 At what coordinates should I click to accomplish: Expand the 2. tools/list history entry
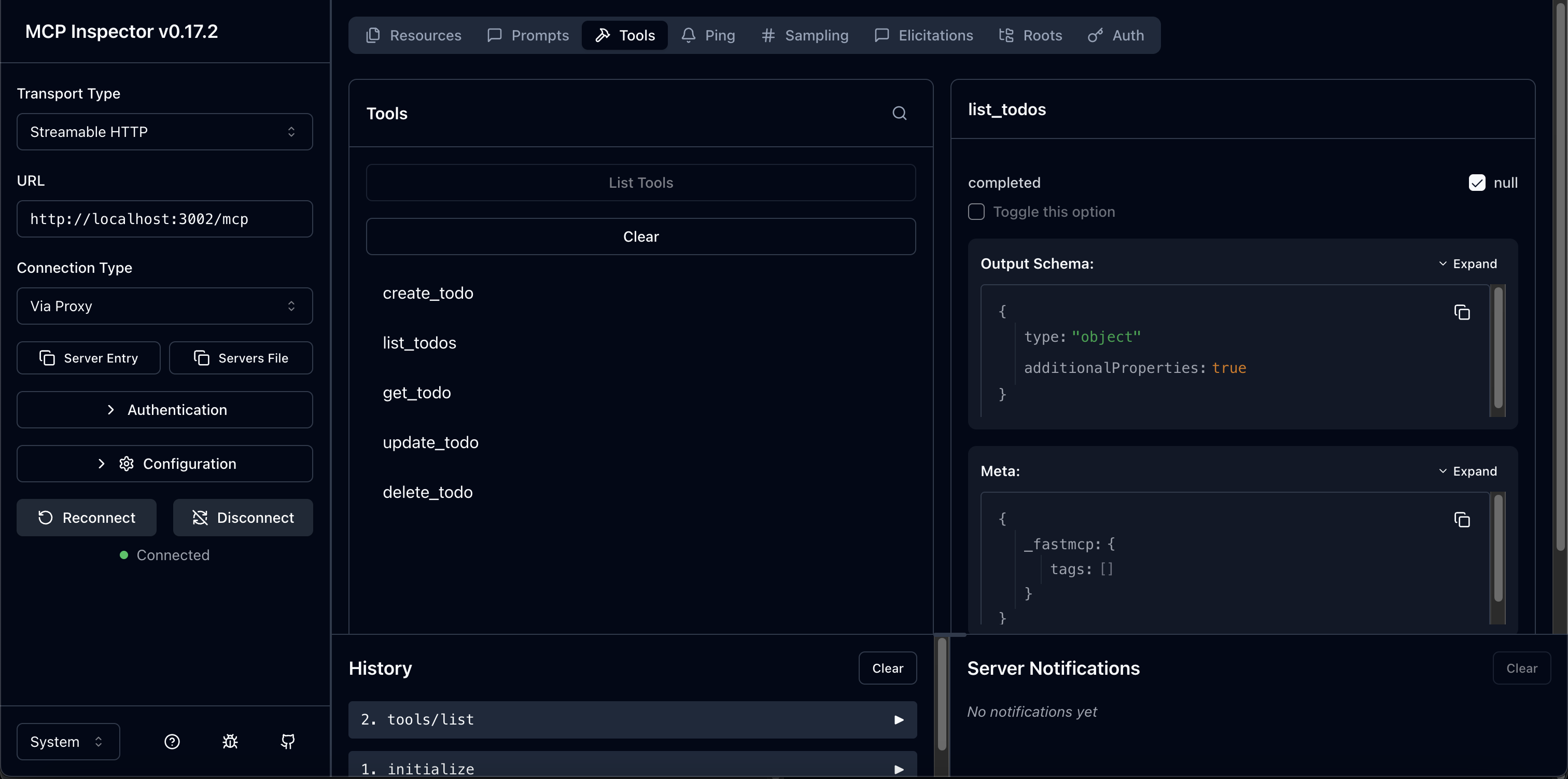click(633, 719)
